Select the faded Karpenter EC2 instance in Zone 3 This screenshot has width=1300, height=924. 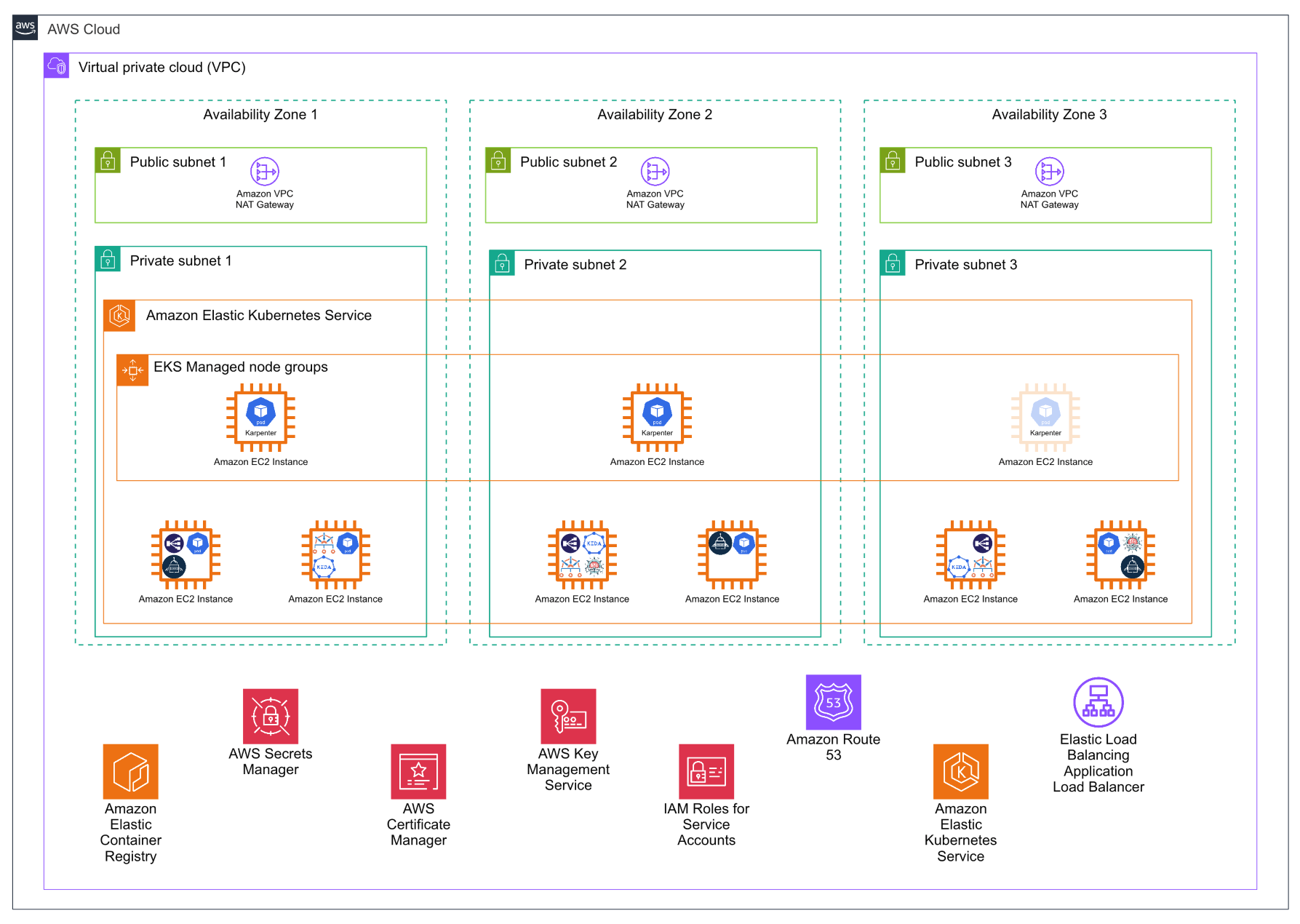pos(1045,418)
